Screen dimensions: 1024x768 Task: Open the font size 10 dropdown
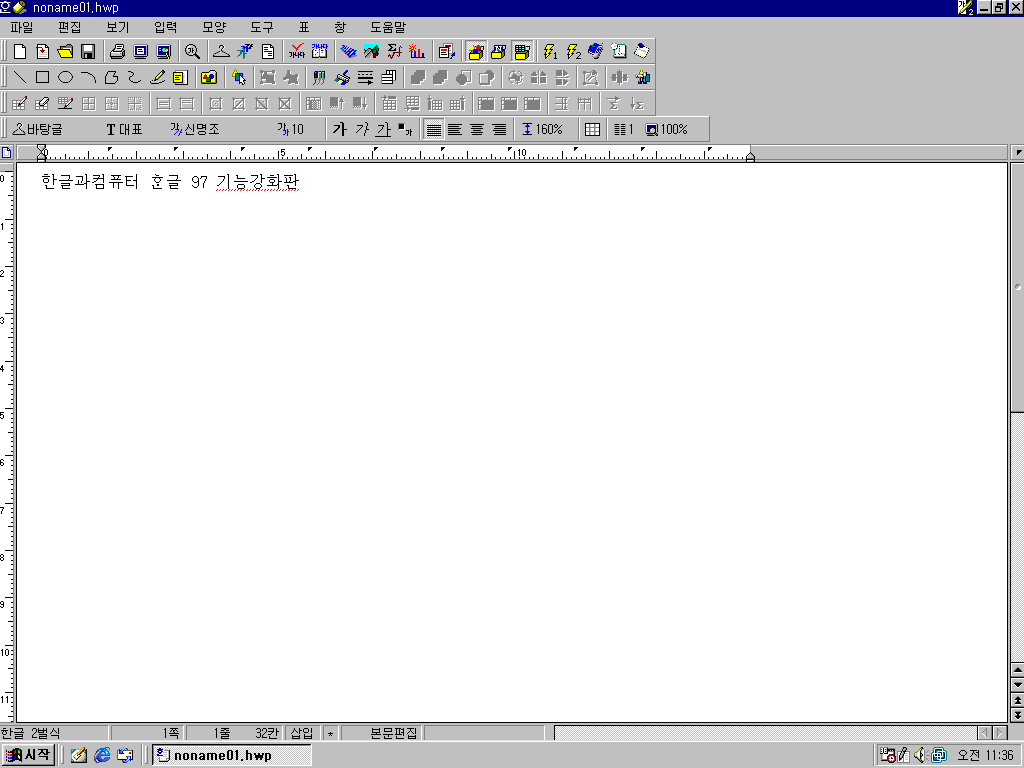pyautogui.click(x=291, y=129)
